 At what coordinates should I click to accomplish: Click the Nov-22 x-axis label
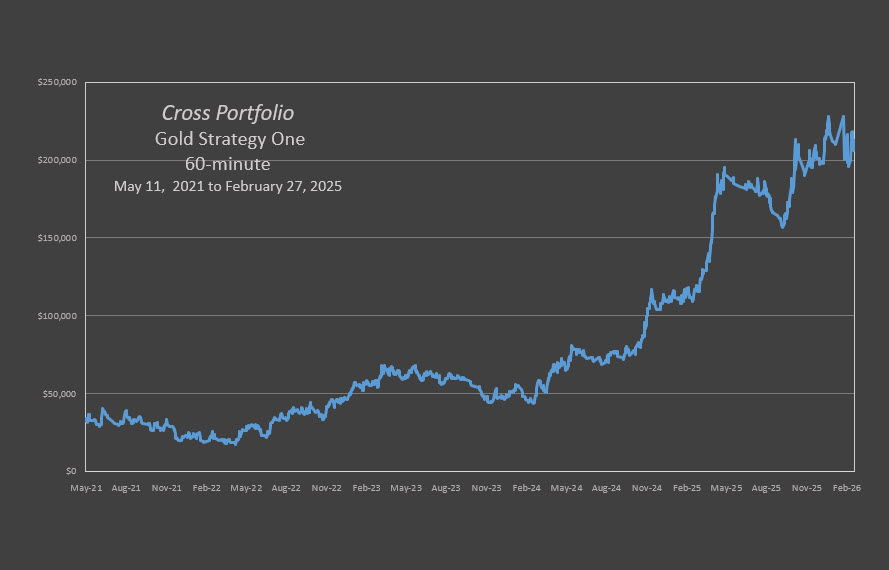pyautogui.click(x=327, y=488)
